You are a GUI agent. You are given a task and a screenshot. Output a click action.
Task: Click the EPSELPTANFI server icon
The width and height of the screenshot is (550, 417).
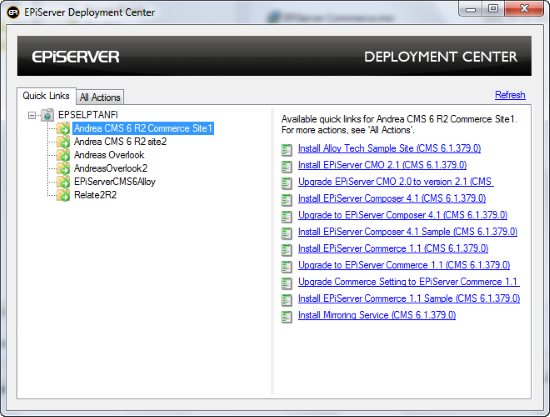[x=47, y=115]
